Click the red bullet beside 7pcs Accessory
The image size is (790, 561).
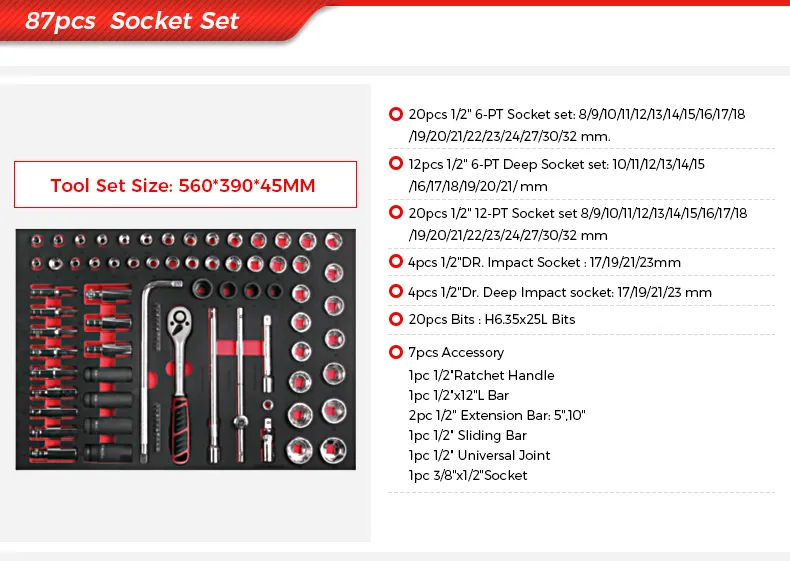click(396, 352)
